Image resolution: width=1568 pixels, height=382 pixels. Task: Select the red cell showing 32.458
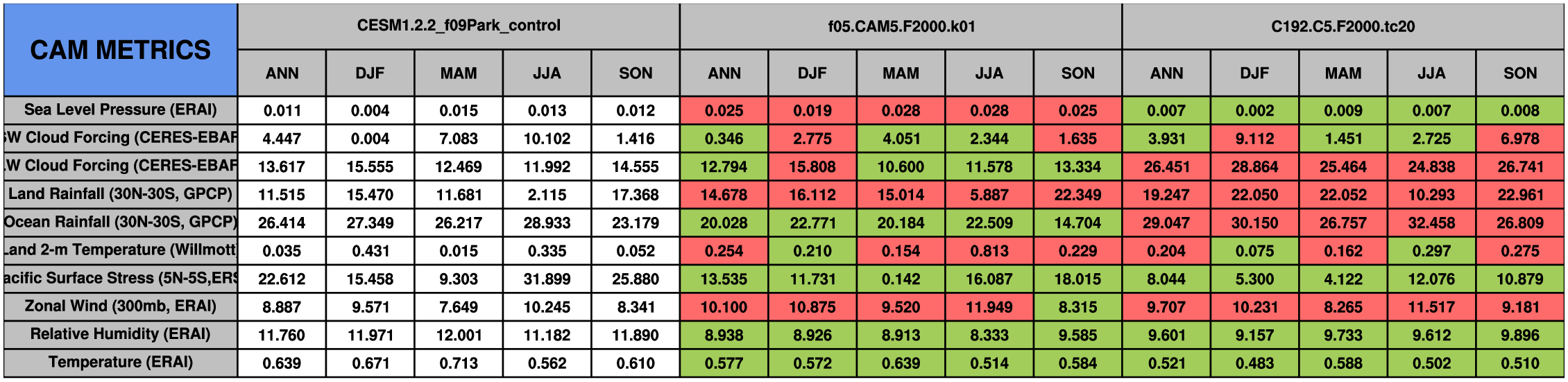pos(1431,223)
